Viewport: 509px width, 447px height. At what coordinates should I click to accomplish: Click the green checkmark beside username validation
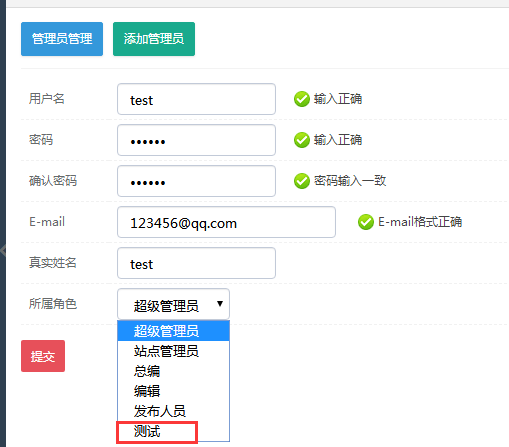click(302, 99)
